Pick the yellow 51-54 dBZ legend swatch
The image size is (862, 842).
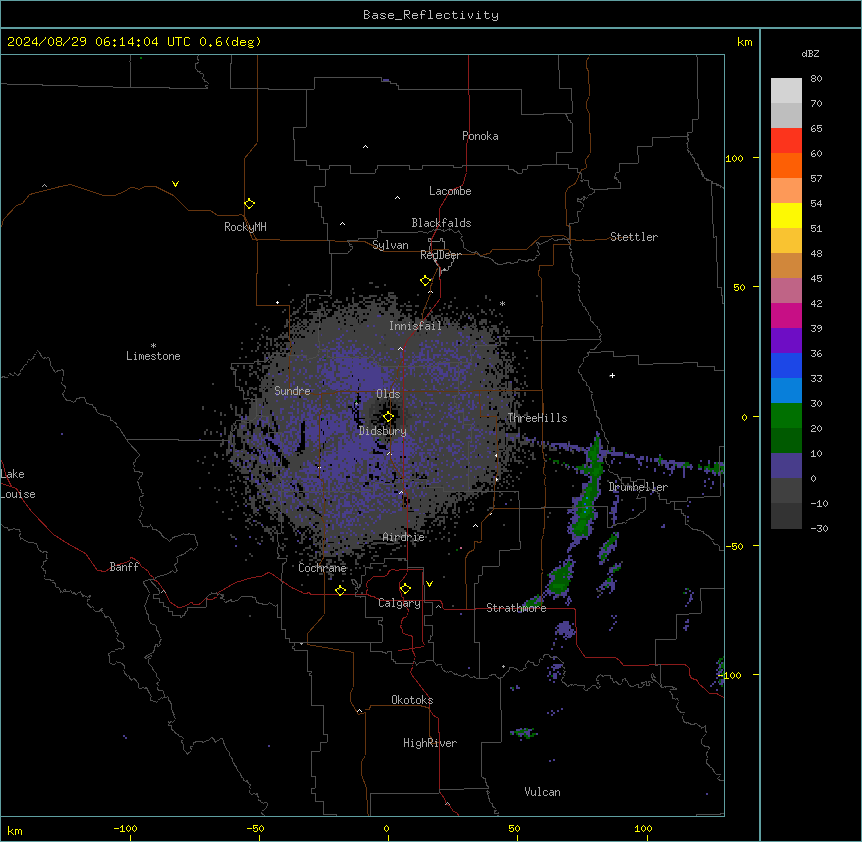(x=786, y=215)
